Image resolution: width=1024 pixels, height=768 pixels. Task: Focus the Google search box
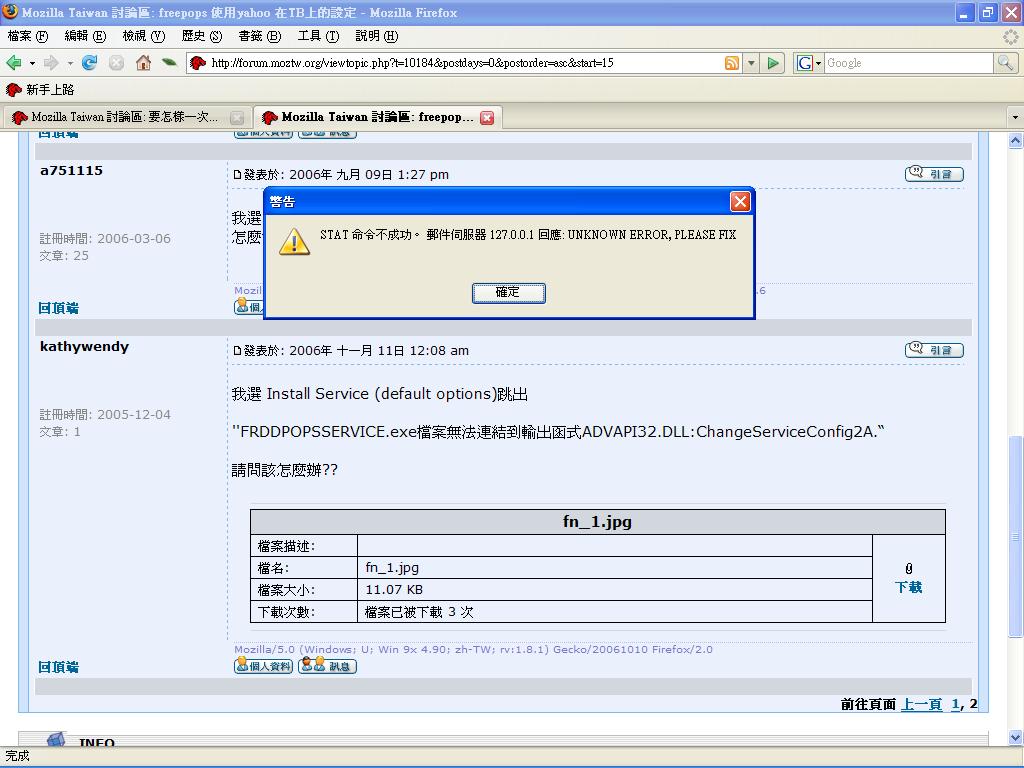pyautogui.click(x=908, y=63)
